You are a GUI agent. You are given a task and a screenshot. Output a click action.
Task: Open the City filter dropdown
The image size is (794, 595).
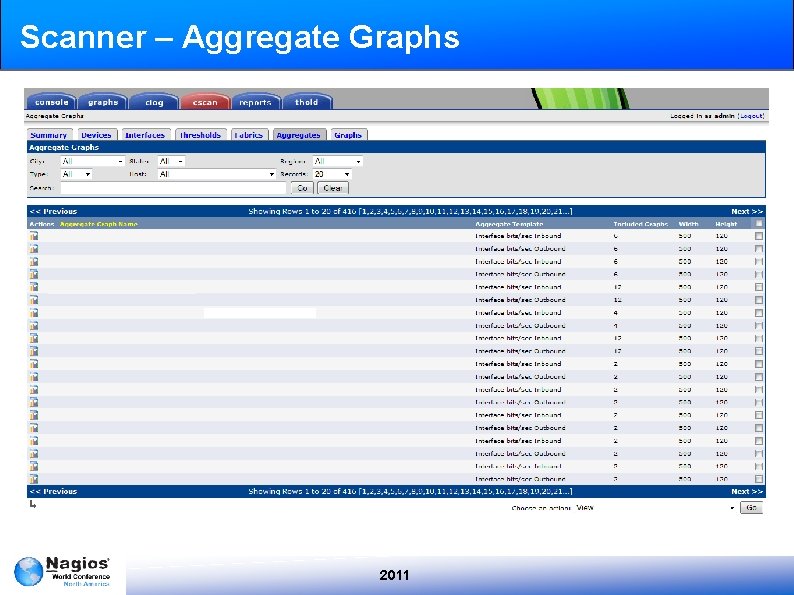pyautogui.click(x=92, y=161)
